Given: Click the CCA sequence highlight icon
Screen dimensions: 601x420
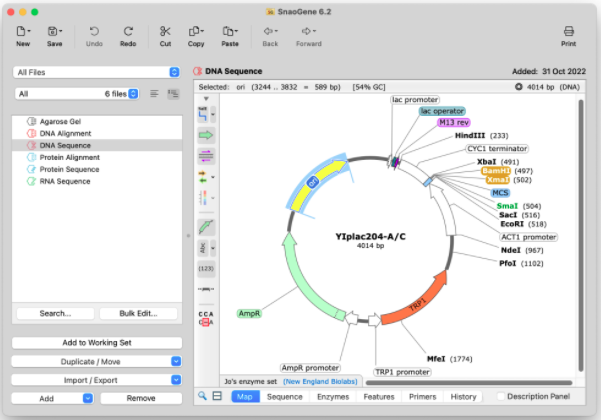Looking at the screenshot, I should pyautogui.click(x=206, y=318).
